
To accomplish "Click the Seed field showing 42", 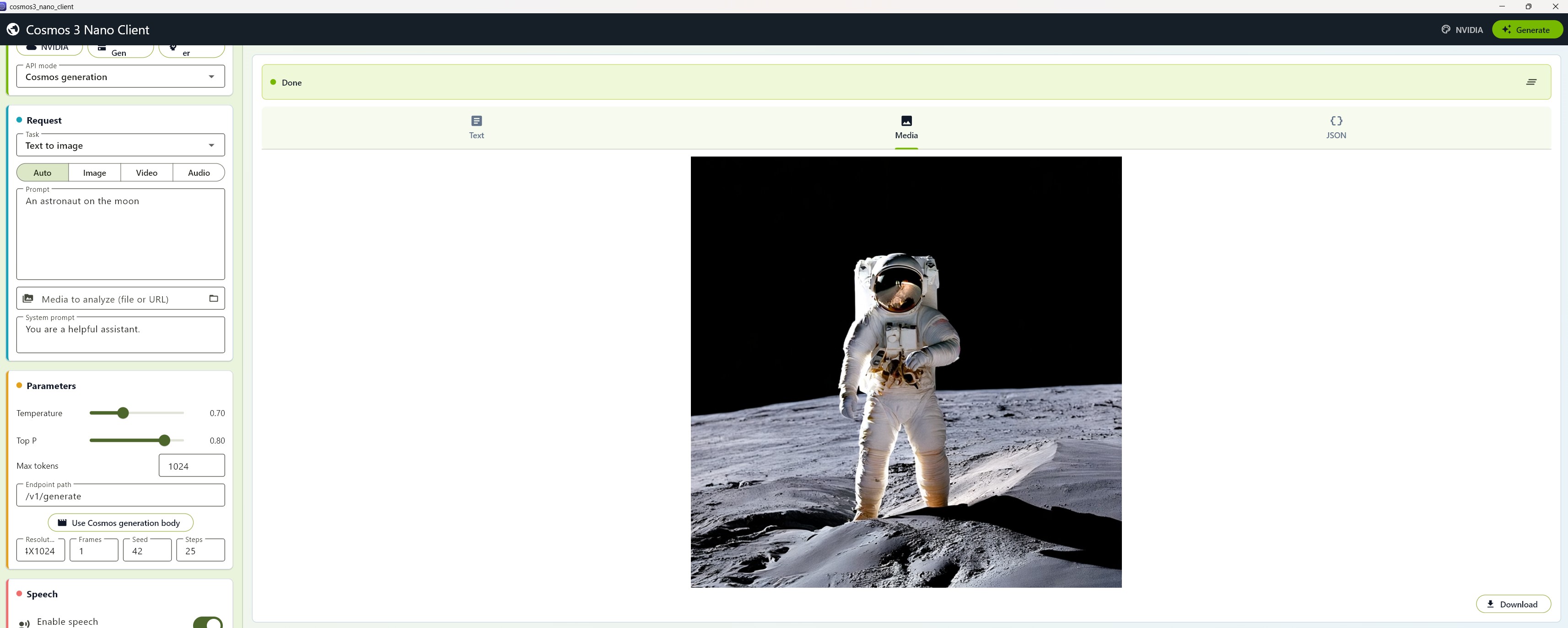I will point(147,550).
